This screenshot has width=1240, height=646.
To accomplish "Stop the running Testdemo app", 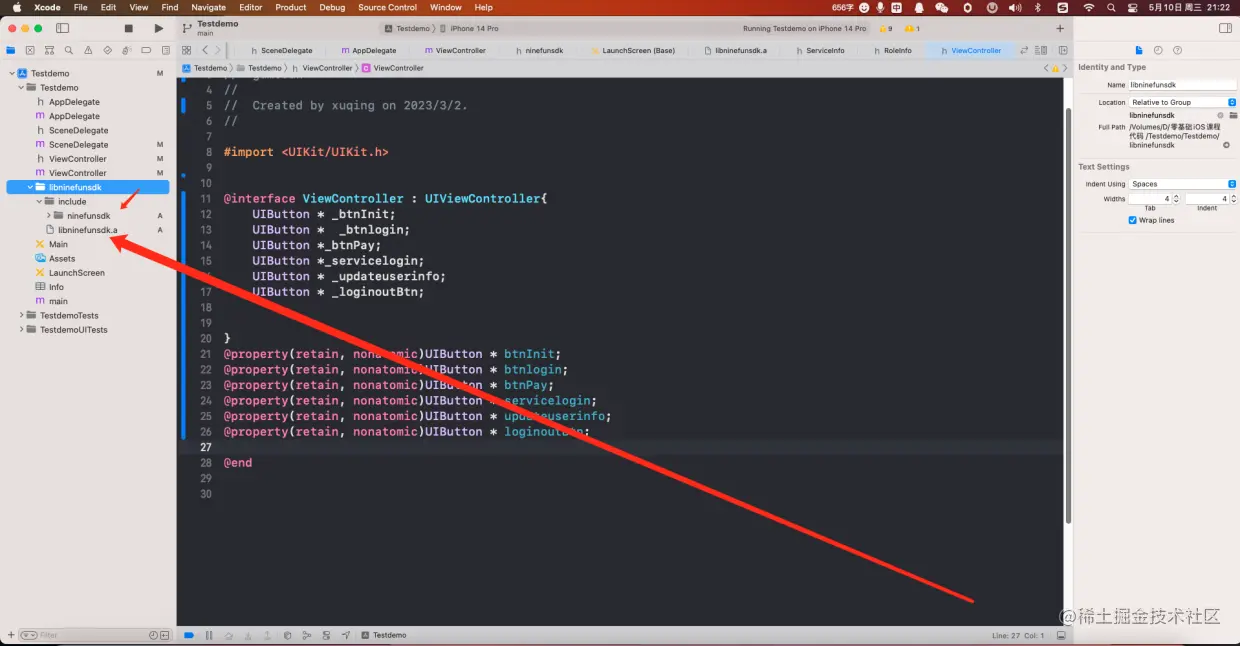I will (128, 28).
